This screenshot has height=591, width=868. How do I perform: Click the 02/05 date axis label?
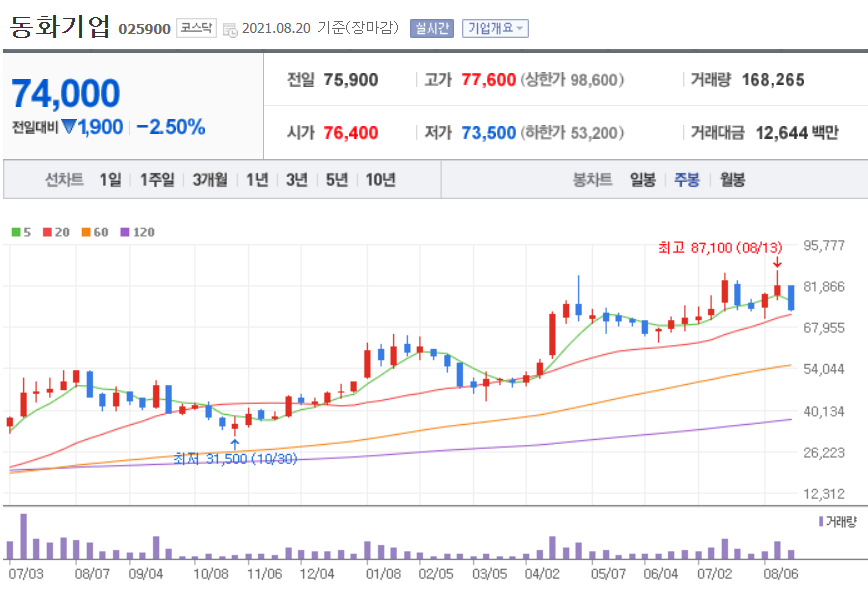(x=436, y=574)
